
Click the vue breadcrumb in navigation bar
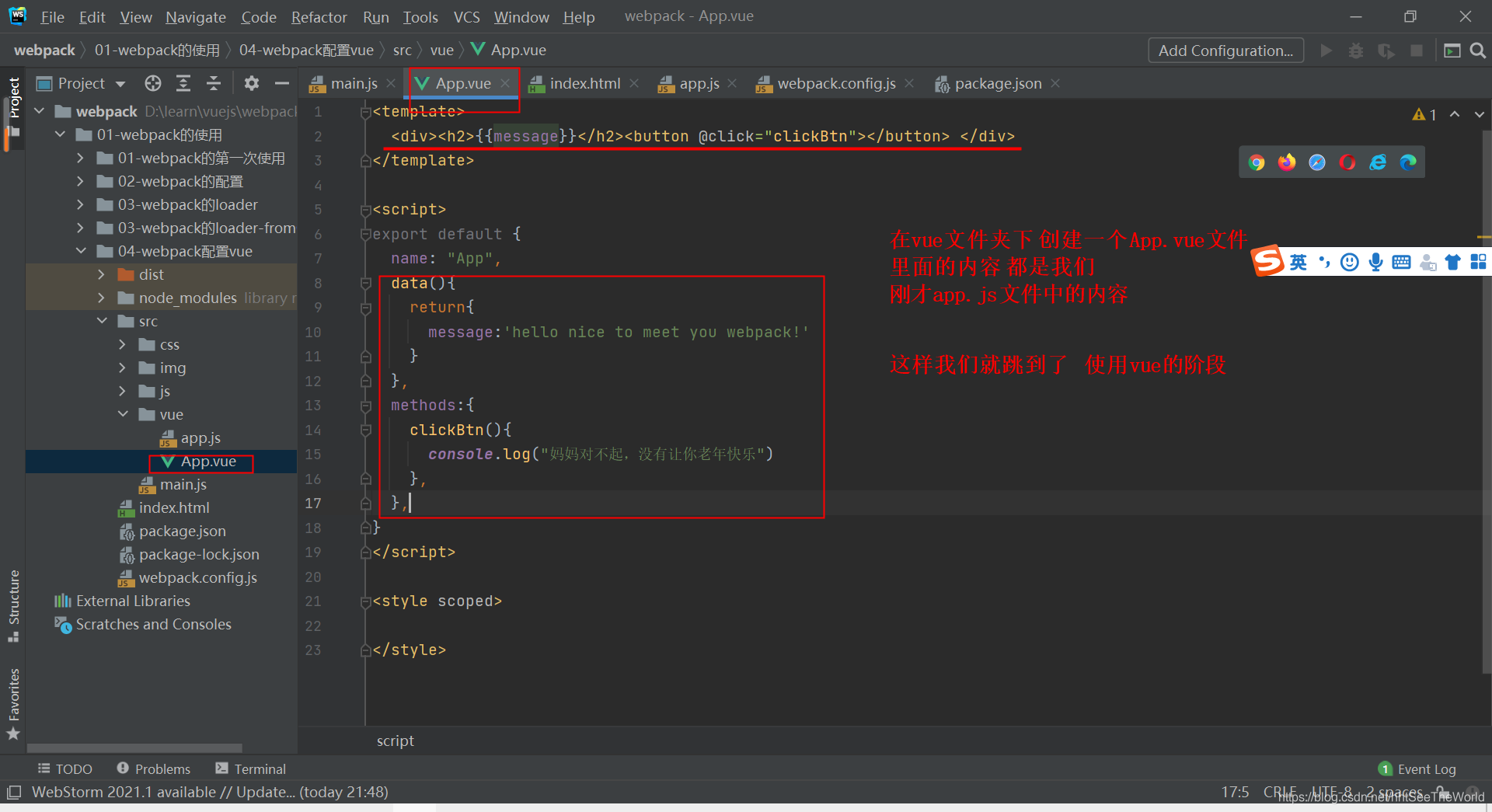click(x=441, y=51)
